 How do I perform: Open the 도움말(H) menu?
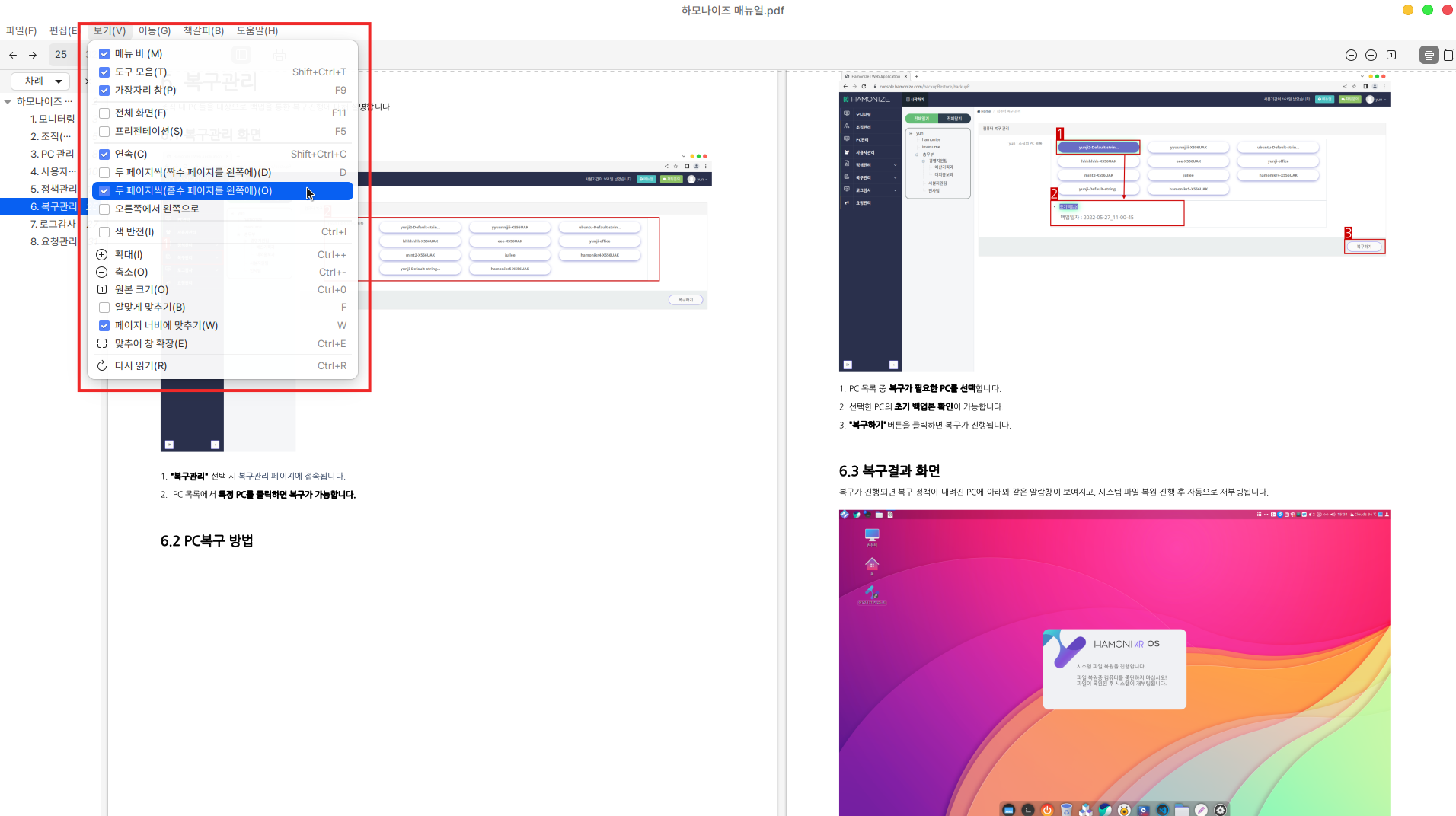tap(257, 30)
